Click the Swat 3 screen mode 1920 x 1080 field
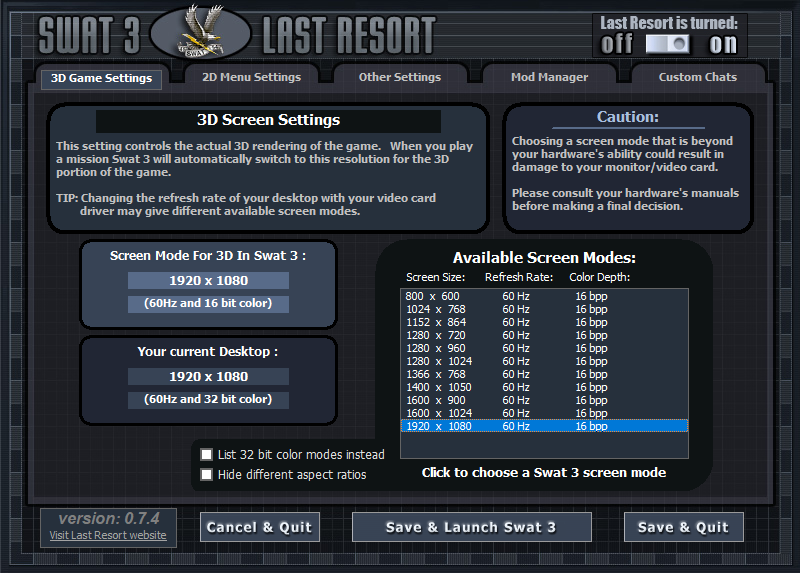This screenshot has height=573, width=800. 208,281
